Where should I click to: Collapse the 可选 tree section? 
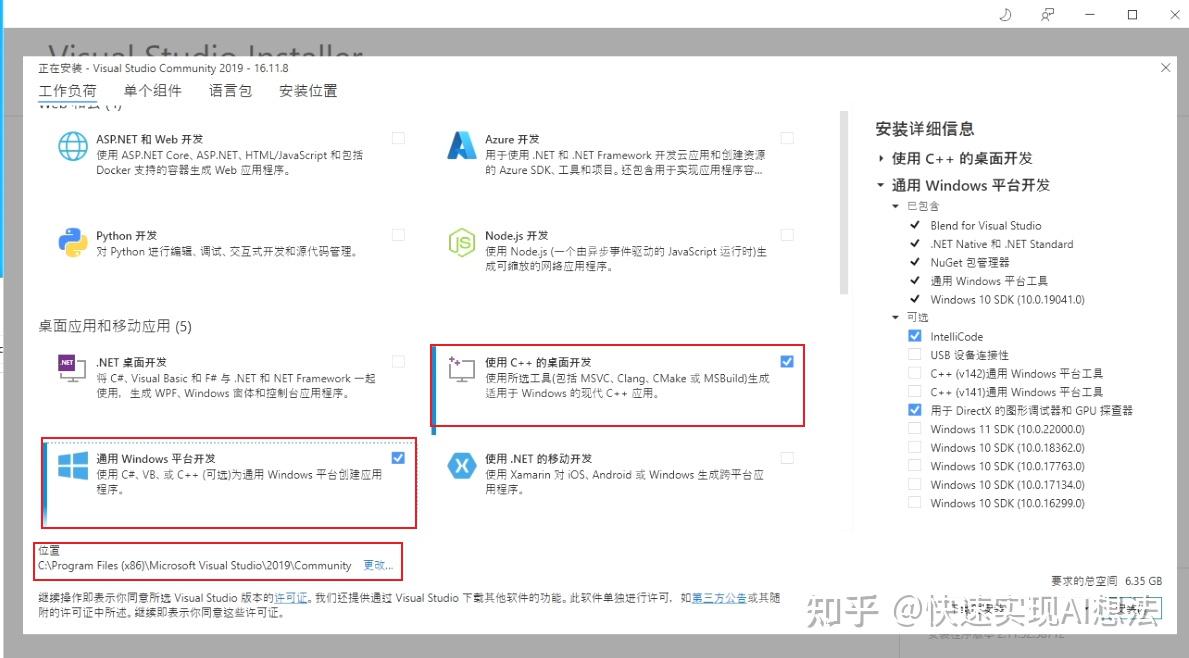pyautogui.click(x=896, y=317)
